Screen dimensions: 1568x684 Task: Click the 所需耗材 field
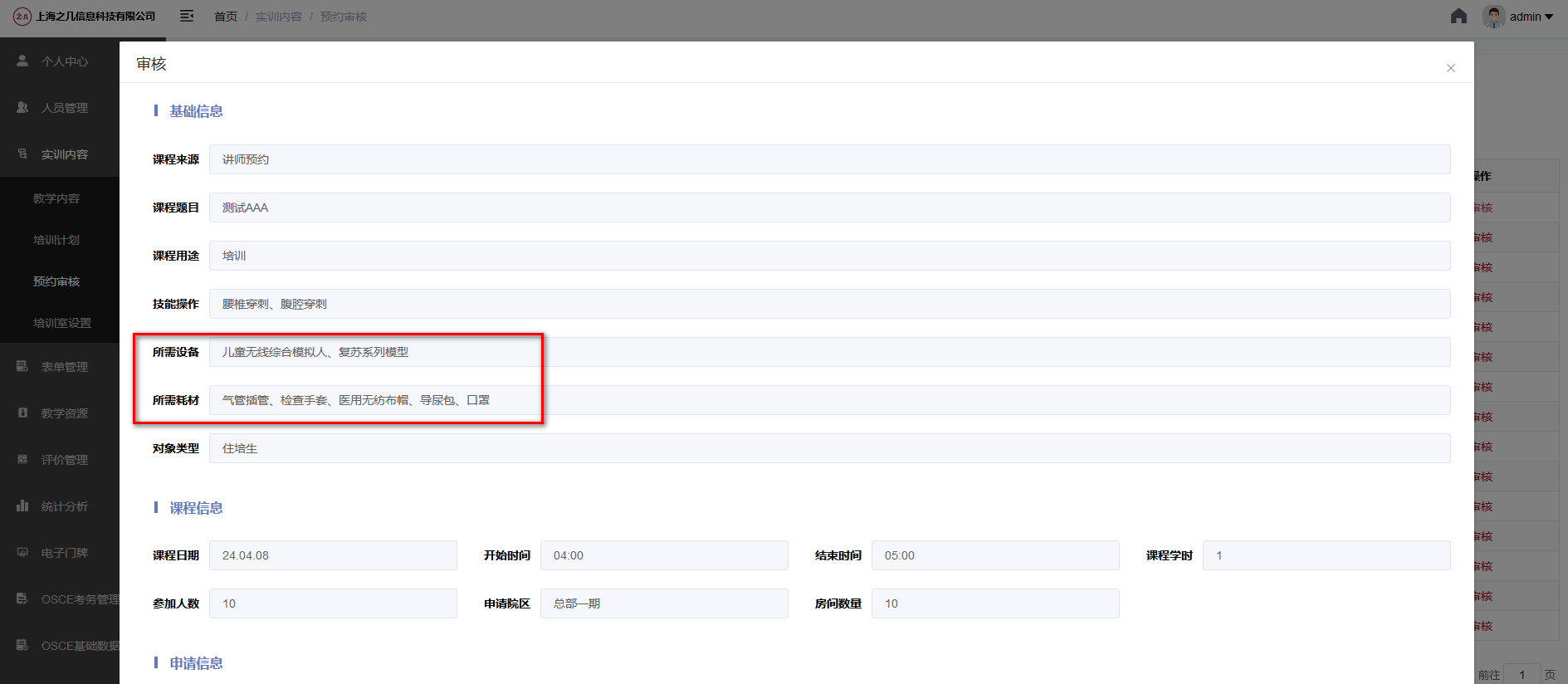(829, 400)
